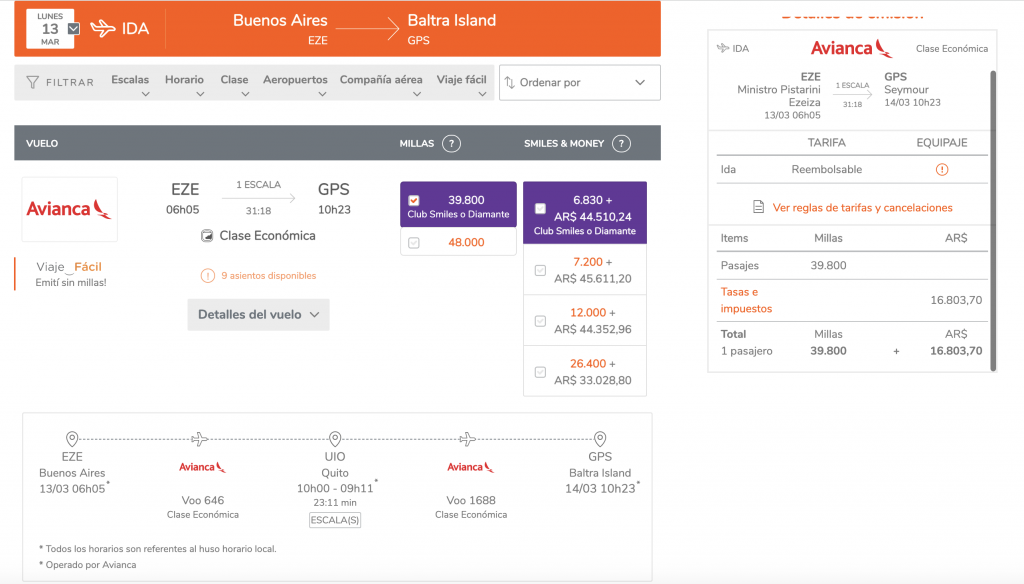Image resolution: width=1024 pixels, height=584 pixels.
Task: Click the help icon next to MILLAS
Action: coord(451,143)
